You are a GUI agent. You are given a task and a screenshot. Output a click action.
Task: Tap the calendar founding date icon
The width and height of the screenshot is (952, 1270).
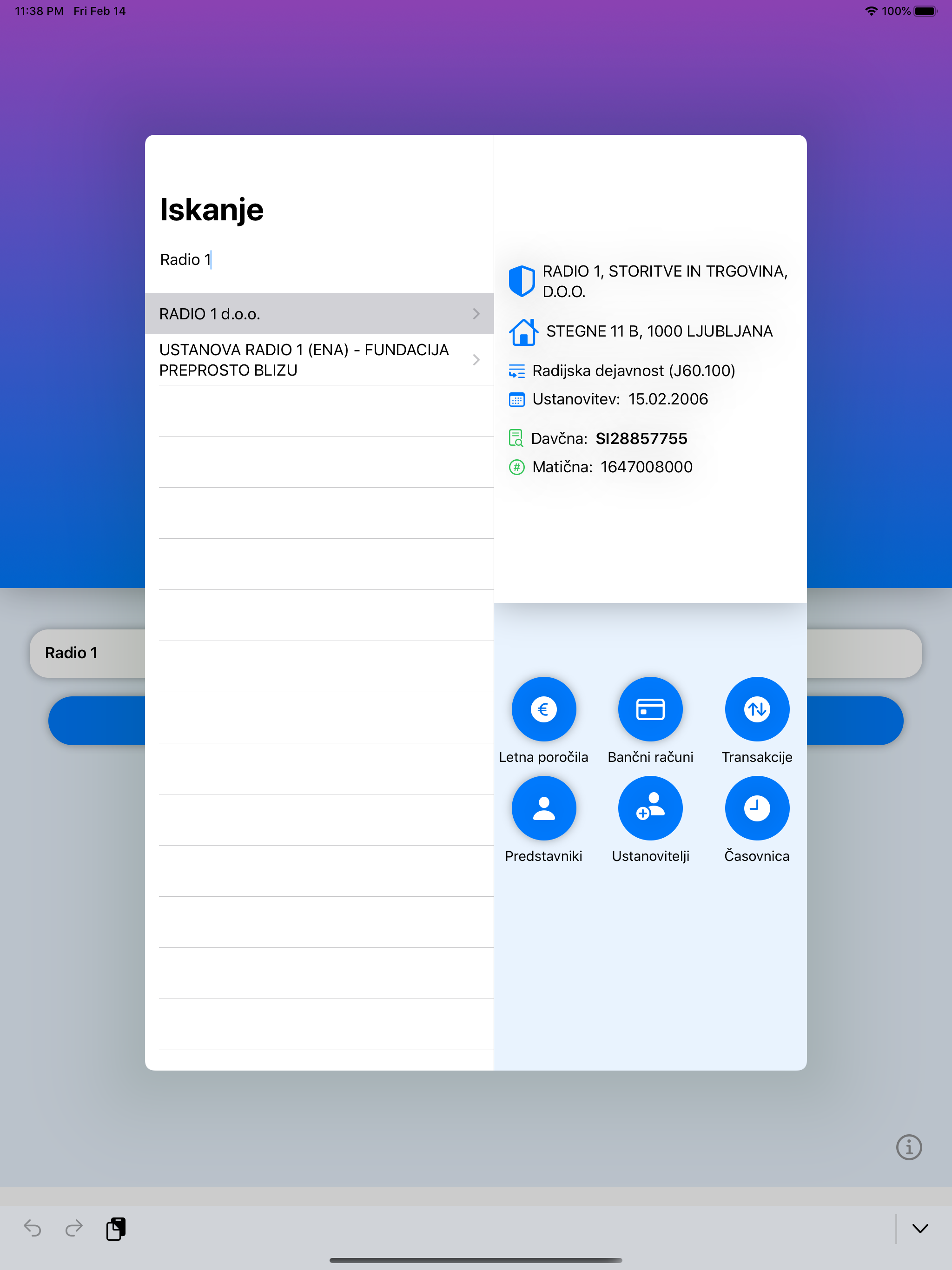click(517, 400)
